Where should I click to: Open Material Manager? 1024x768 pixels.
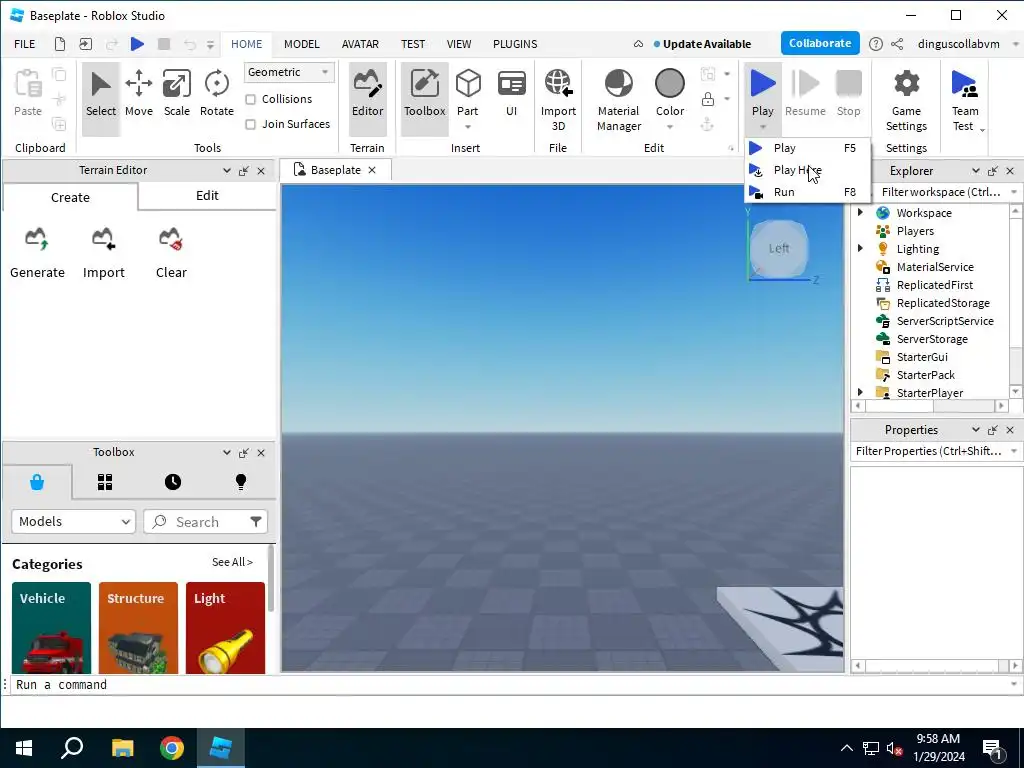(619, 99)
